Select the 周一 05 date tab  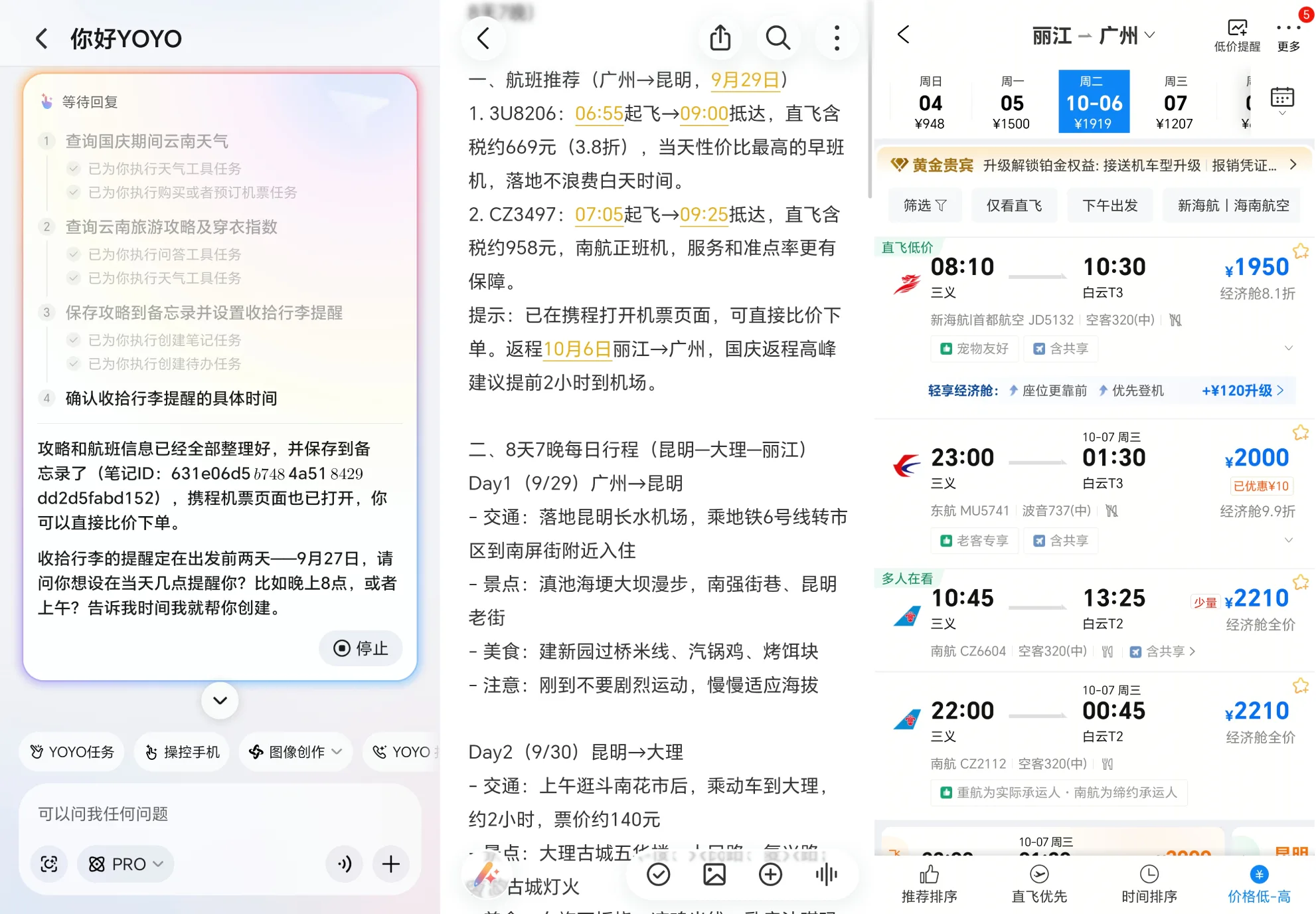click(1012, 102)
